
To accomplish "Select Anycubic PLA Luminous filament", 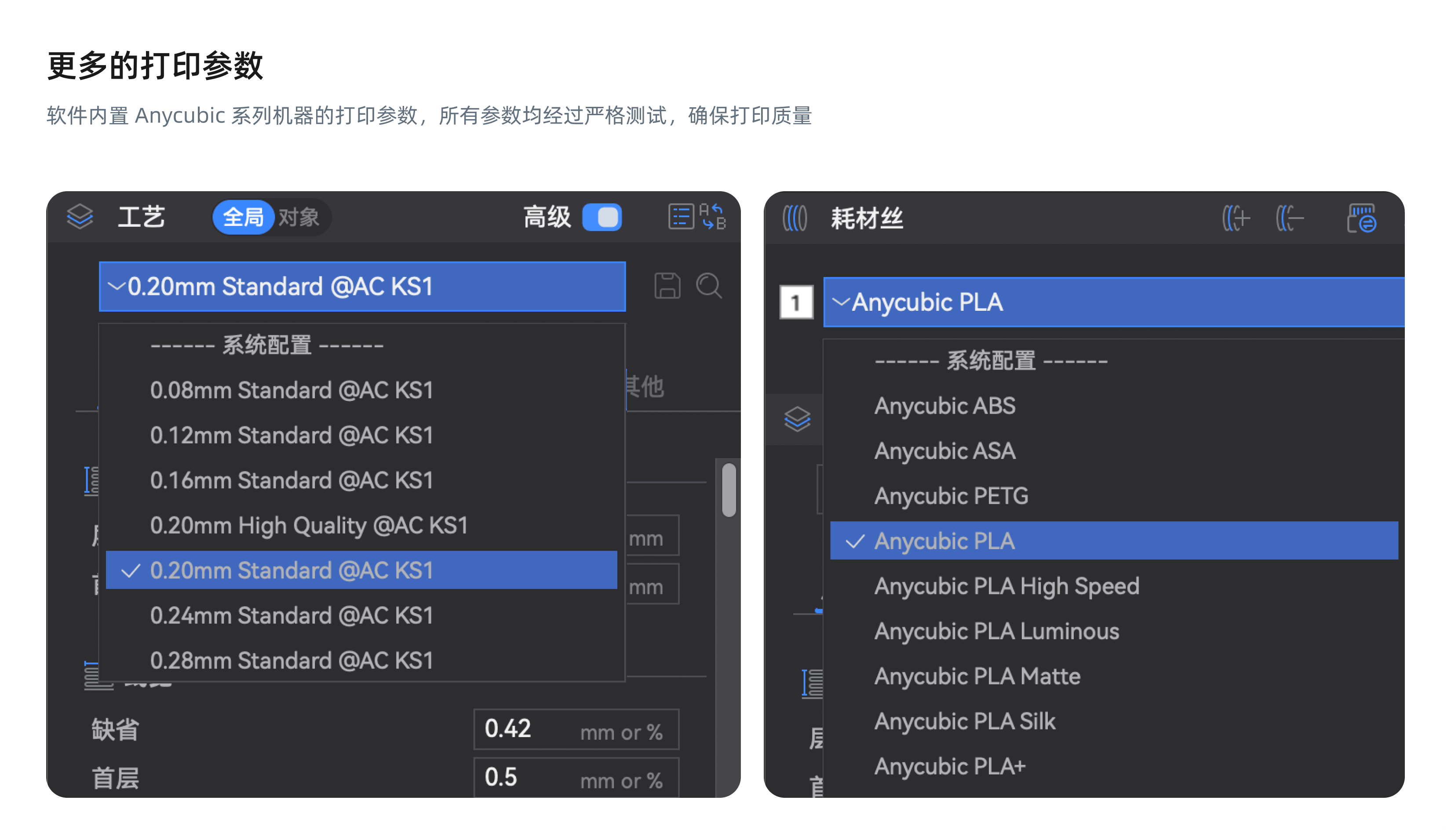I will pyautogui.click(x=1114, y=631).
